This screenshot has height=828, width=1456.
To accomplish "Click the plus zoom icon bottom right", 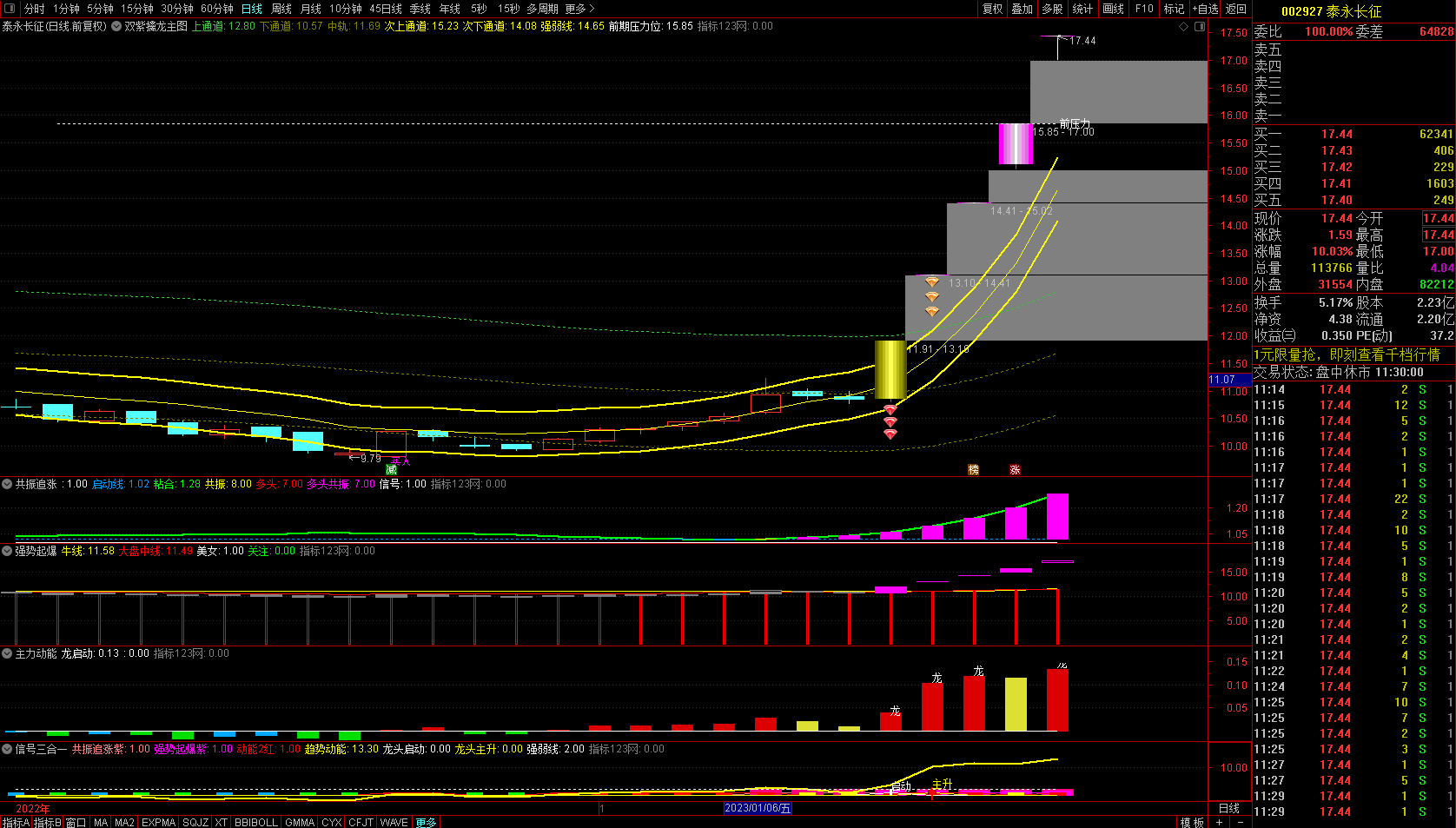I will point(1220,822).
